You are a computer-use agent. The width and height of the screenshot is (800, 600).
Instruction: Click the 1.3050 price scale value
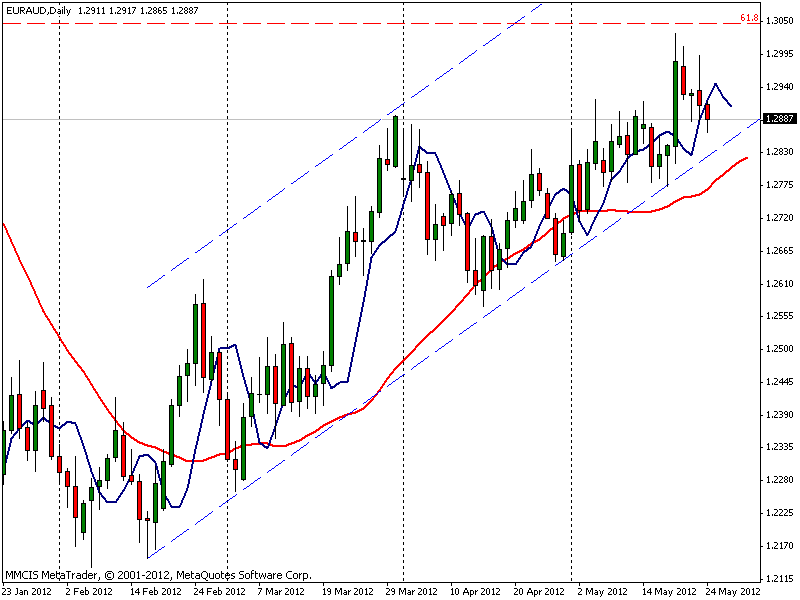[x=780, y=20]
